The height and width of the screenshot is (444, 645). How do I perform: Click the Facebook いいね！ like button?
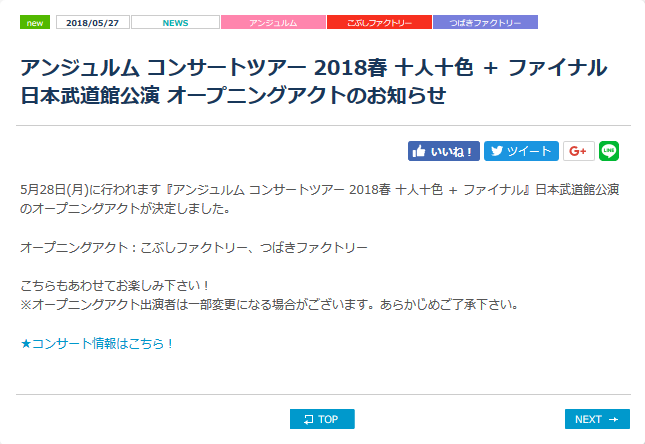(x=443, y=151)
